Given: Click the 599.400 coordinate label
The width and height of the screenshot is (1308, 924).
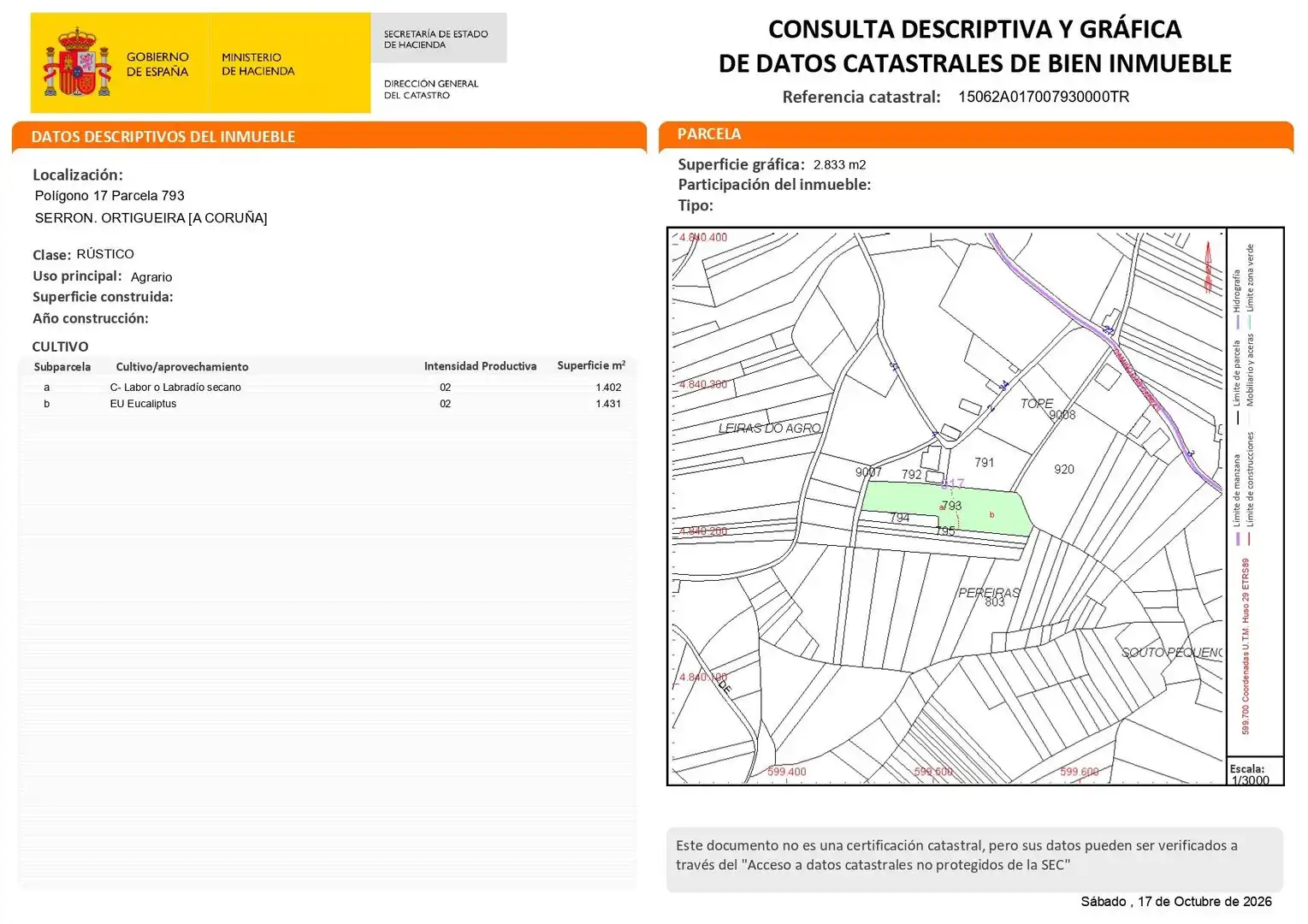Looking at the screenshot, I should tap(786, 772).
